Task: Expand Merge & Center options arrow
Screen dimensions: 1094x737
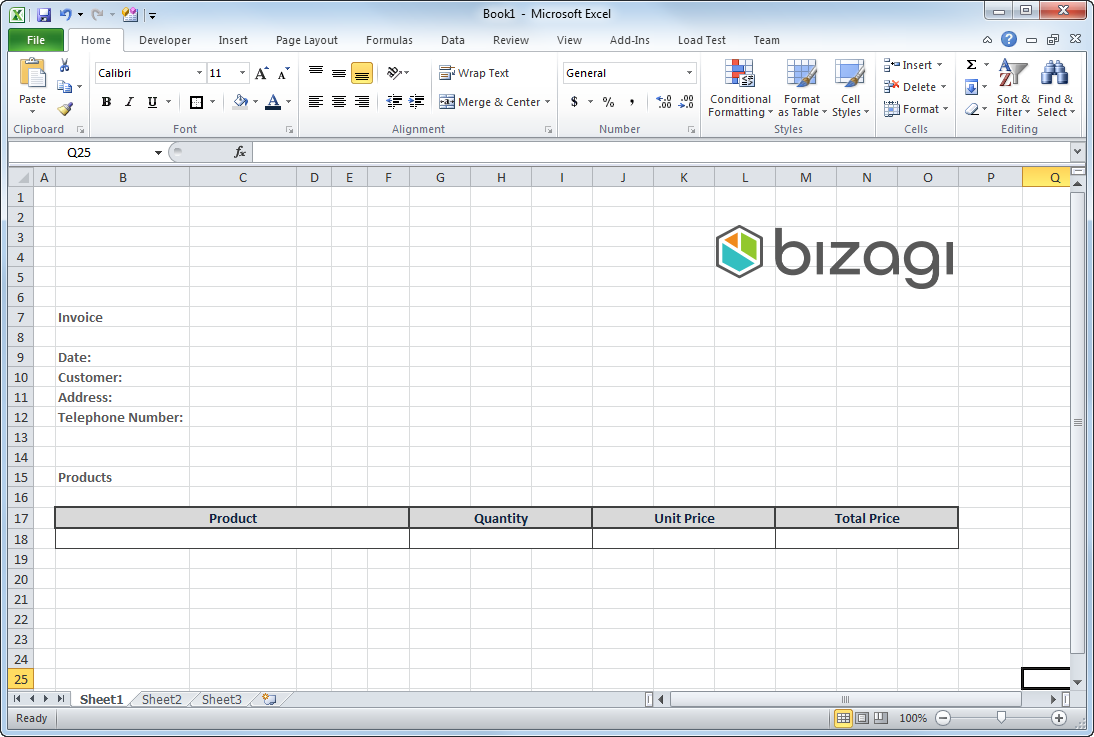Action: point(548,102)
